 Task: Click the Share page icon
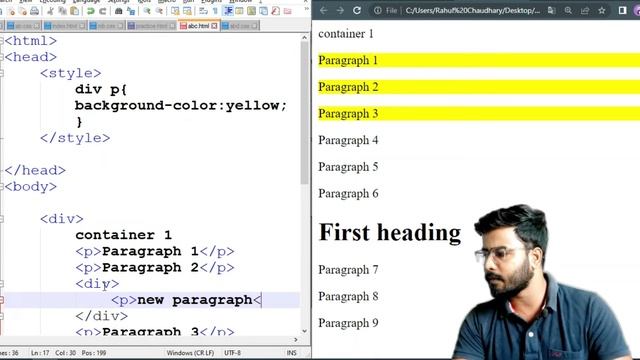pyautogui.click(x=585, y=10)
